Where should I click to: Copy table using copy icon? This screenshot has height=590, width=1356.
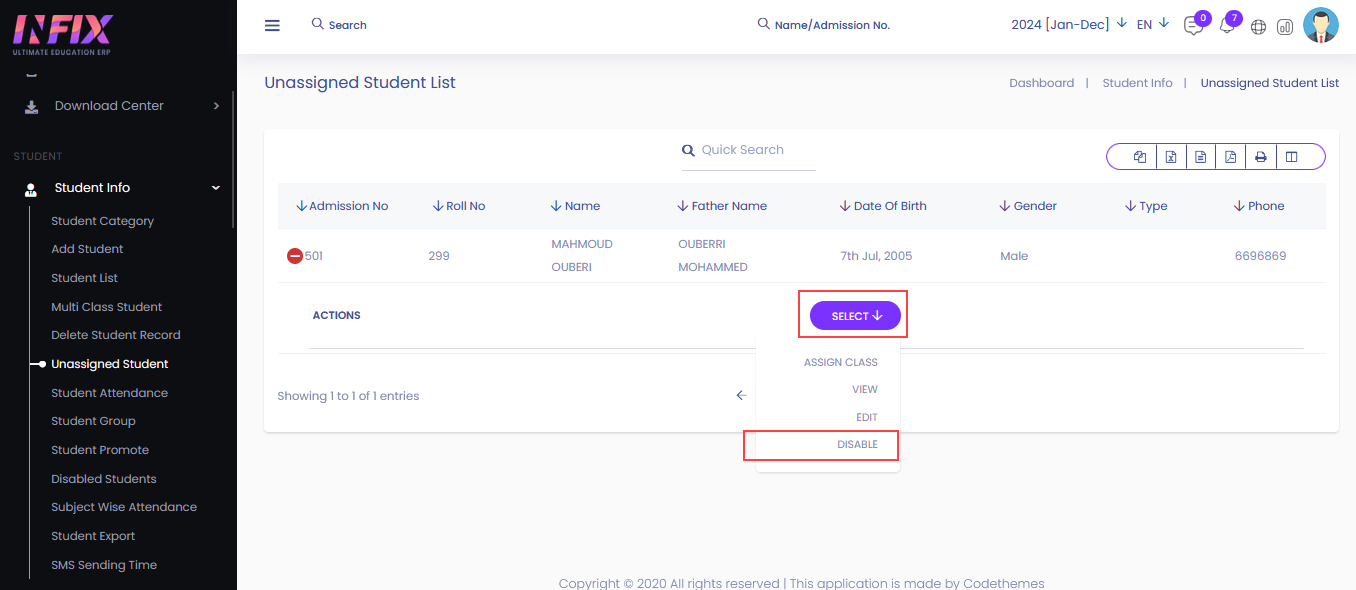(x=1140, y=157)
